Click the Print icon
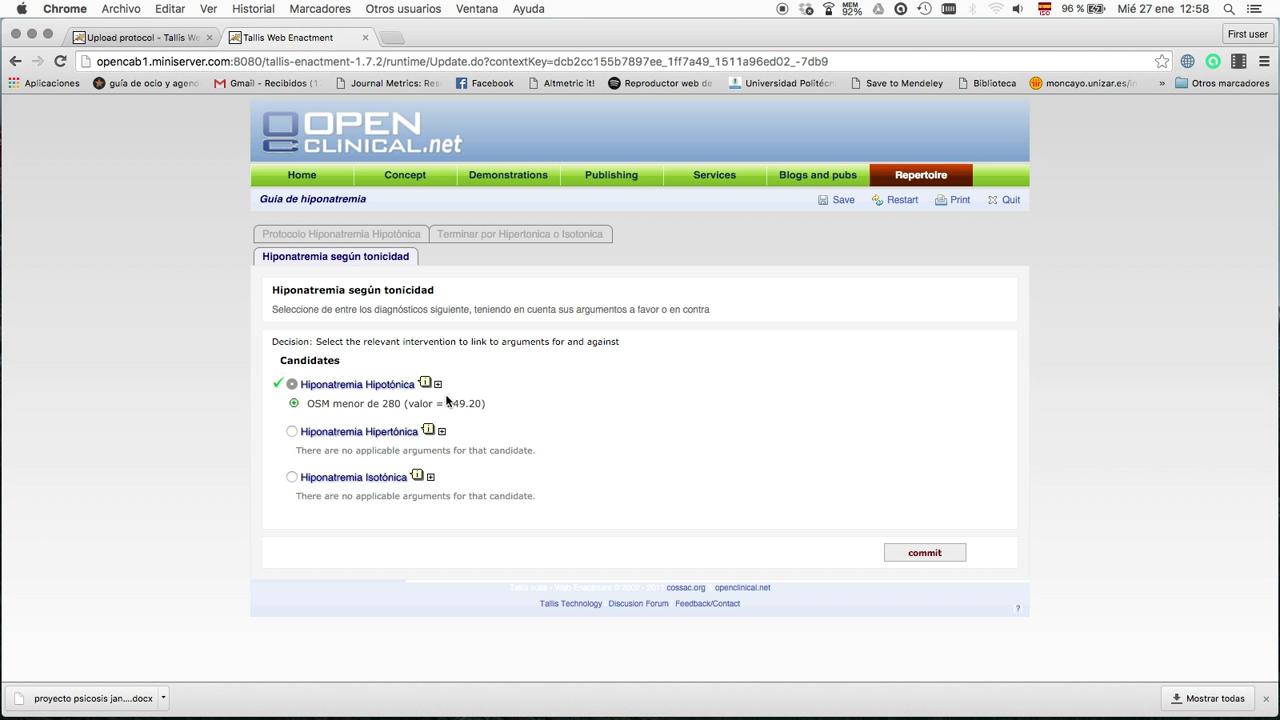 pyautogui.click(x=941, y=200)
